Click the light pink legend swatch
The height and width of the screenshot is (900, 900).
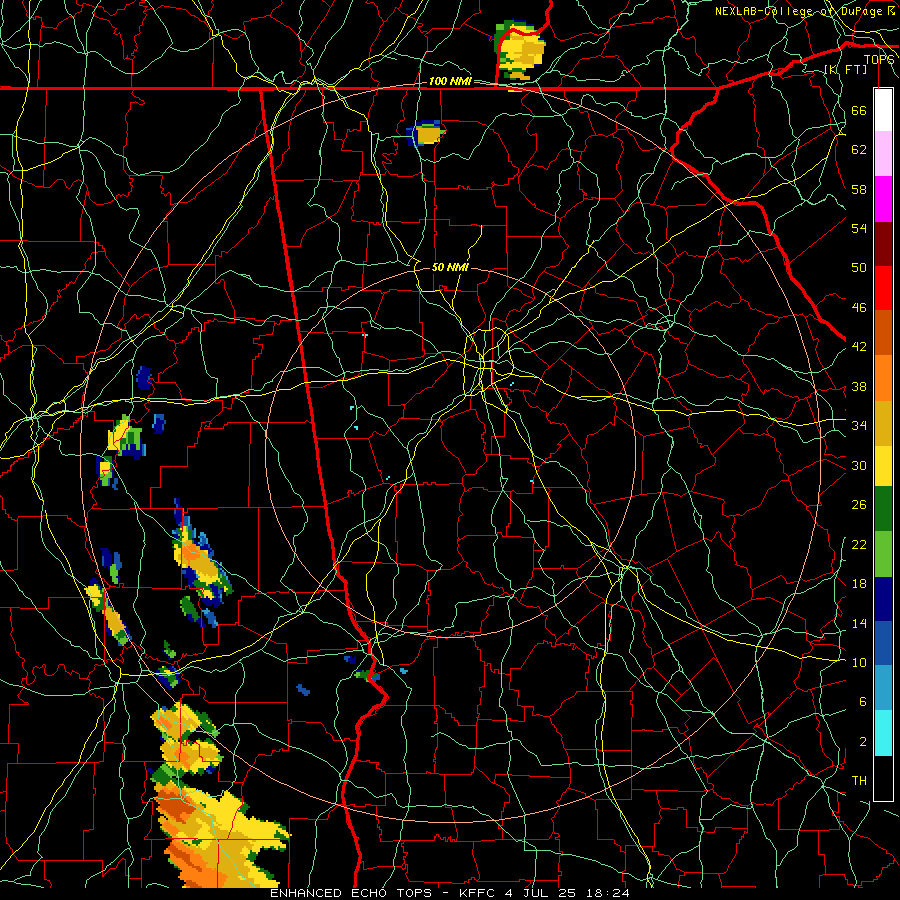coord(883,154)
